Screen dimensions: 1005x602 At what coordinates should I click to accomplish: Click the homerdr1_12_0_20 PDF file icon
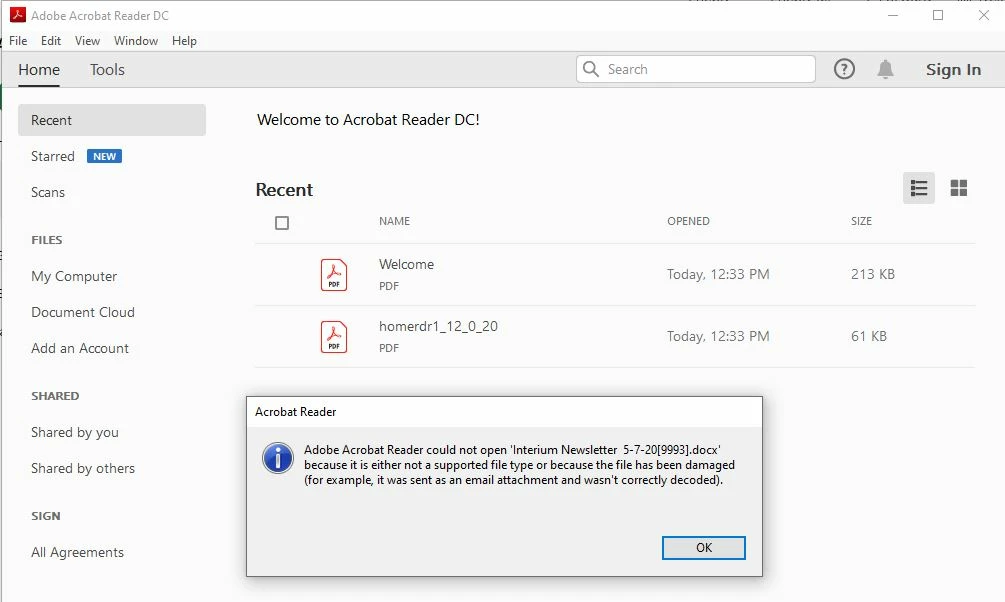tap(334, 337)
